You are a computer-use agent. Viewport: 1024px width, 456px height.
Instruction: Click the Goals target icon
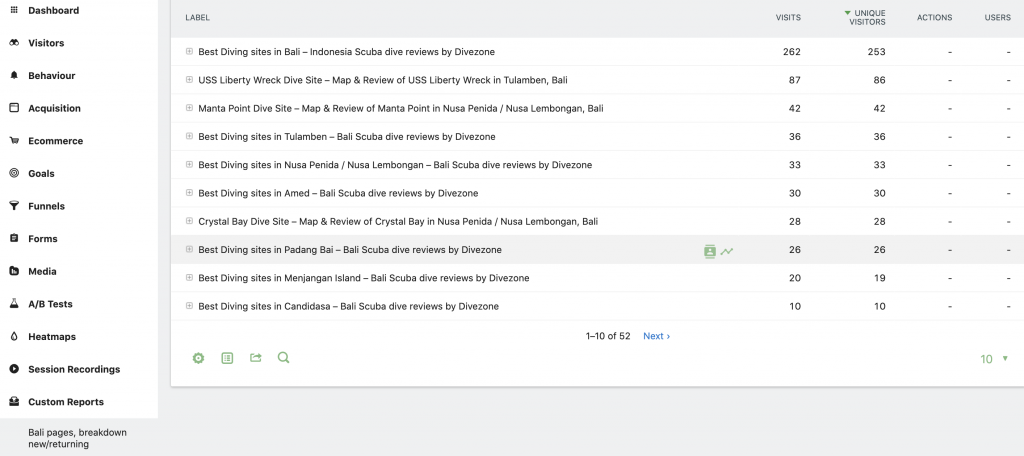click(x=14, y=173)
